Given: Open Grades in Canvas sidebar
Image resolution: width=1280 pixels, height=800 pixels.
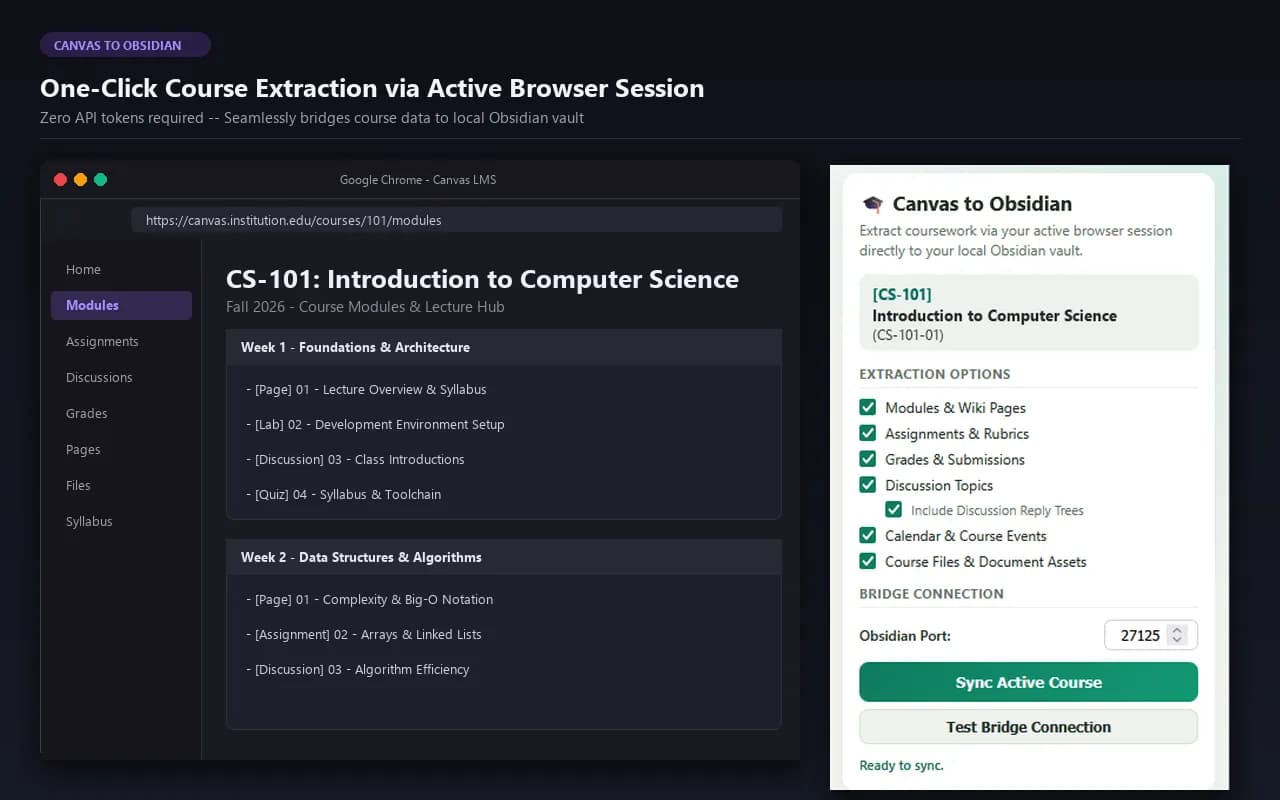Looking at the screenshot, I should click(87, 414).
